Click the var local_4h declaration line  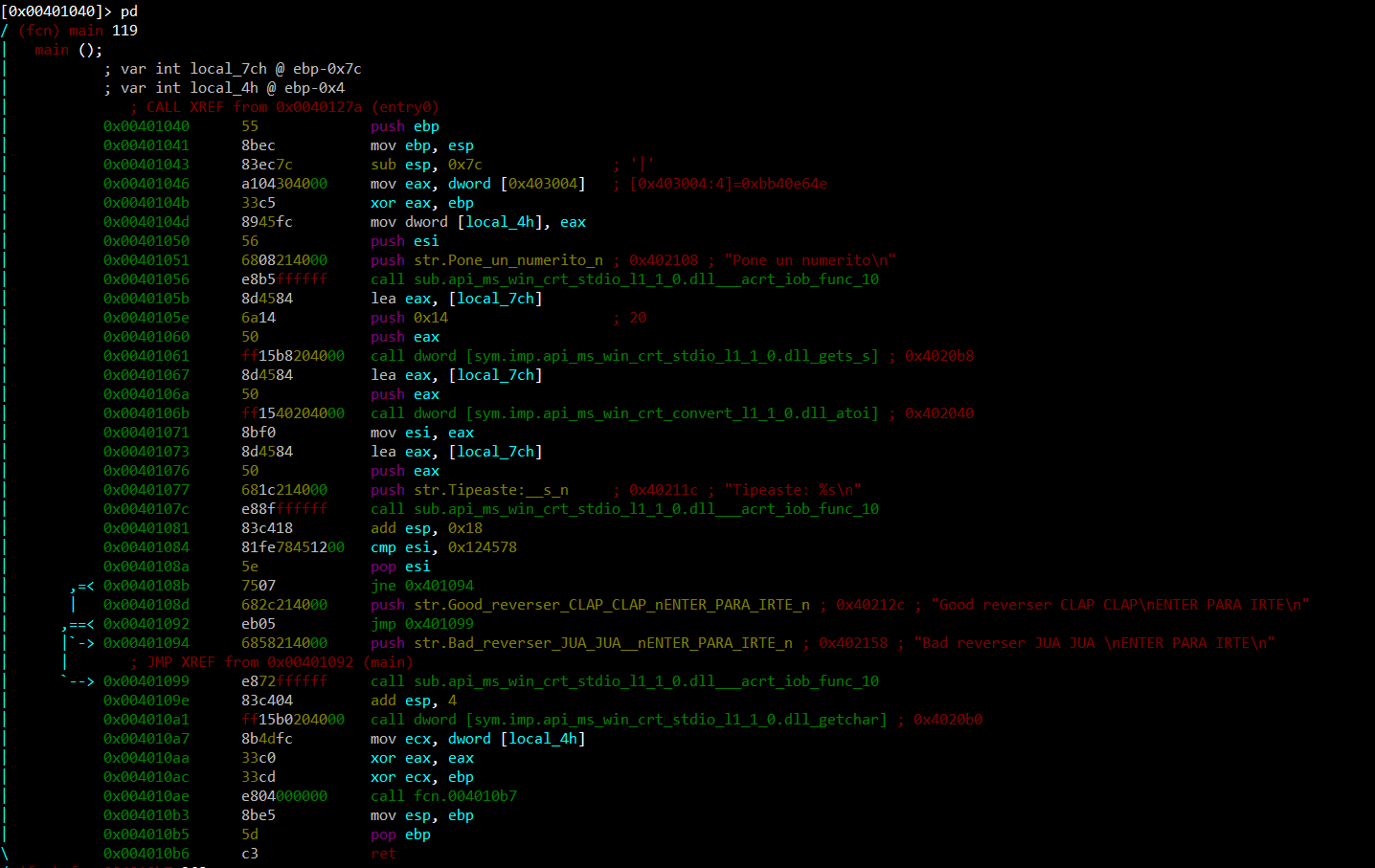pyautogui.click(x=232, y=88)
